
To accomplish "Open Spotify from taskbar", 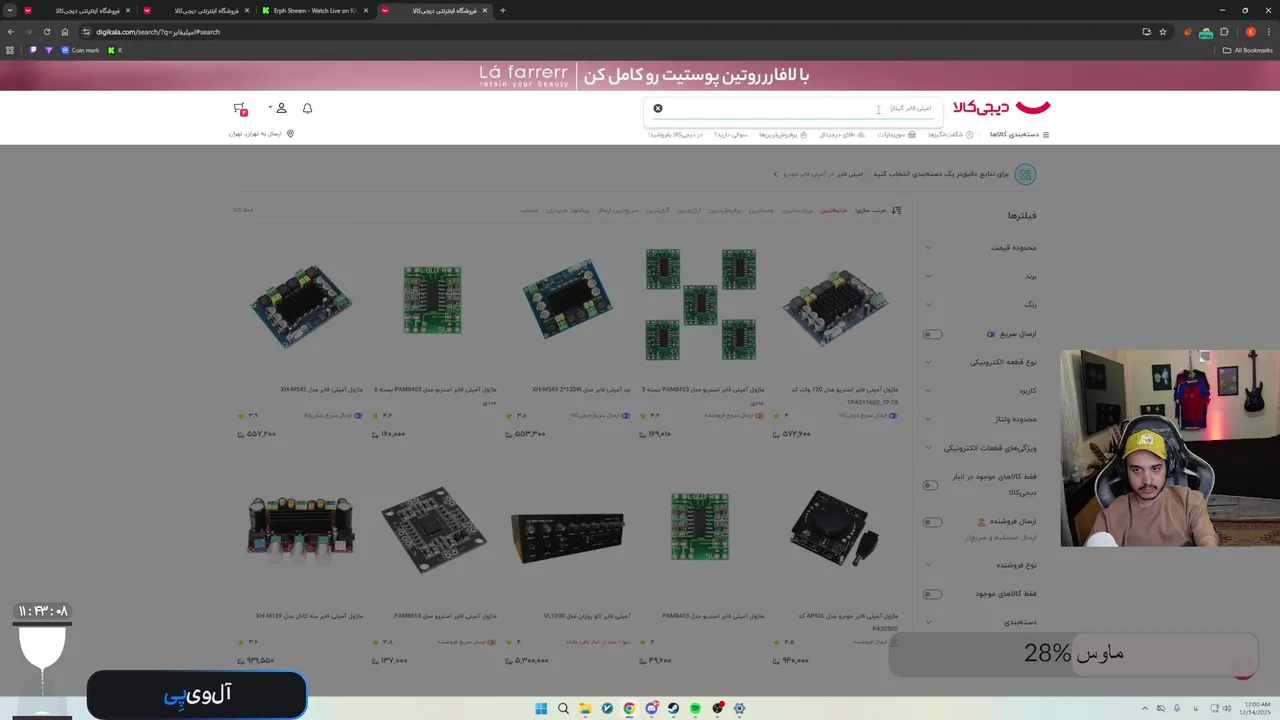I will tap(695, 708).
